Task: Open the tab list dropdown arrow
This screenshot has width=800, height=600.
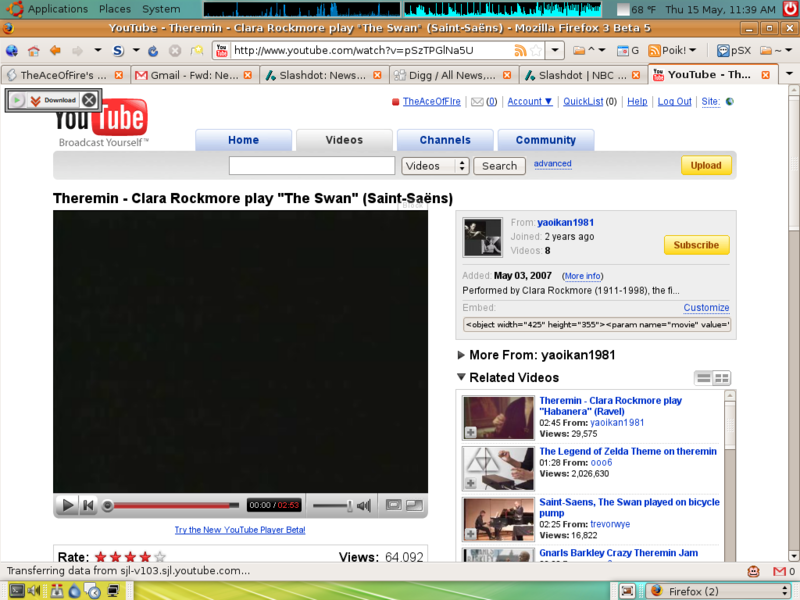Action: 789,74
